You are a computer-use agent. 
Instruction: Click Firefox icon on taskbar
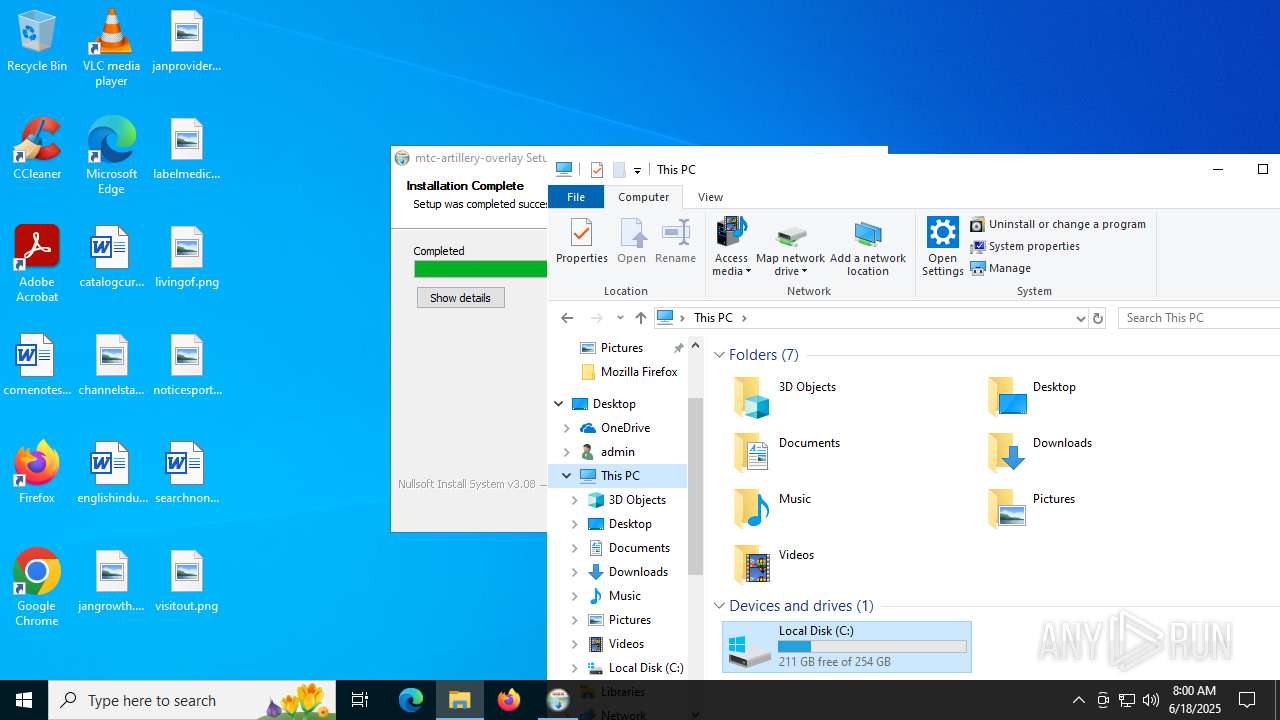click(509, 700)
